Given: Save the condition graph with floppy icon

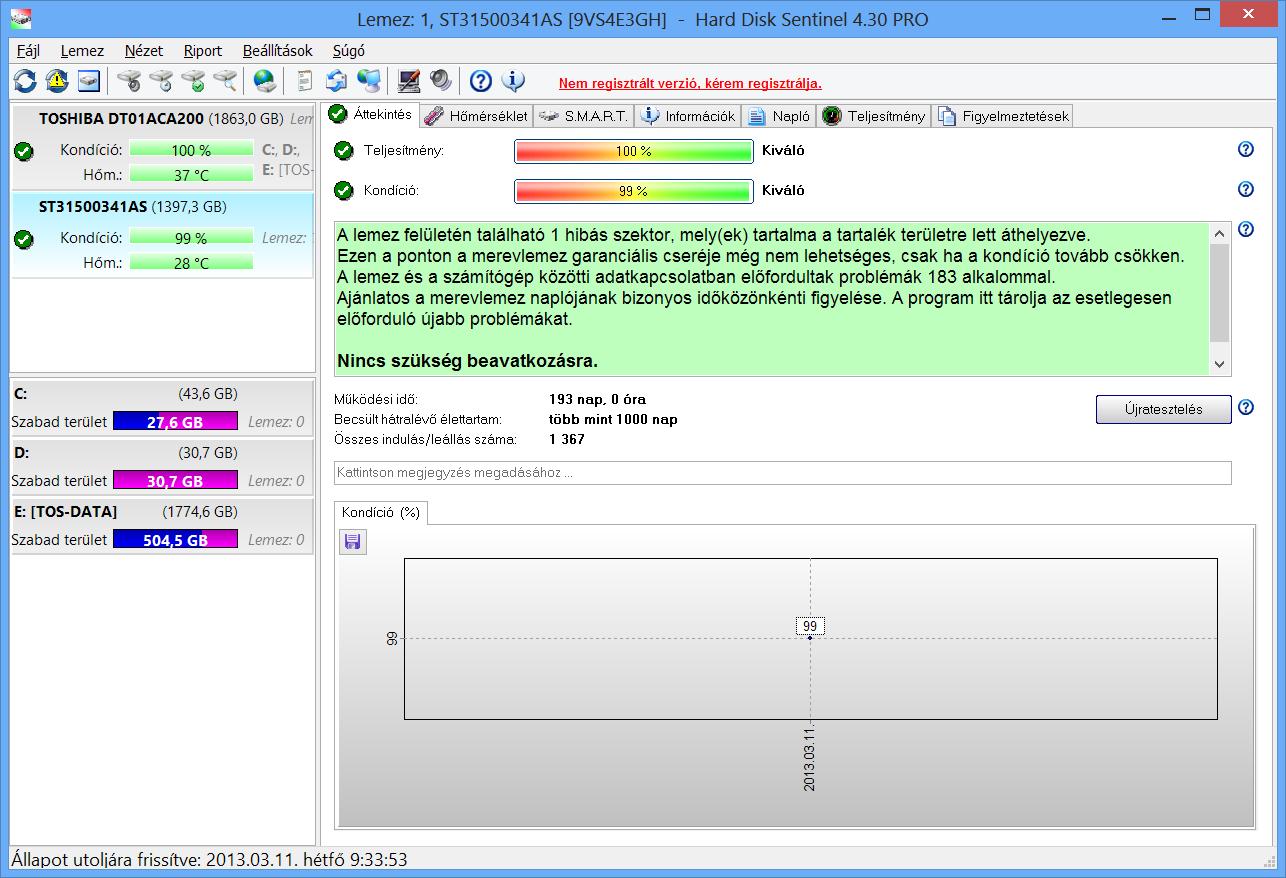Looking at the screenshot, I should point(352,542).
